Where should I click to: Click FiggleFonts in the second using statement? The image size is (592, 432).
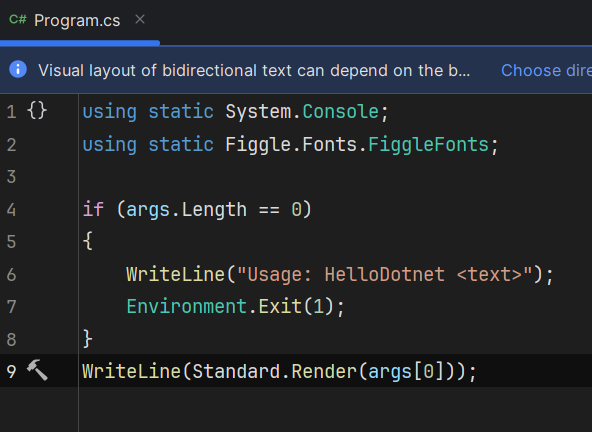pyautogui.click(x=429, y=145)
